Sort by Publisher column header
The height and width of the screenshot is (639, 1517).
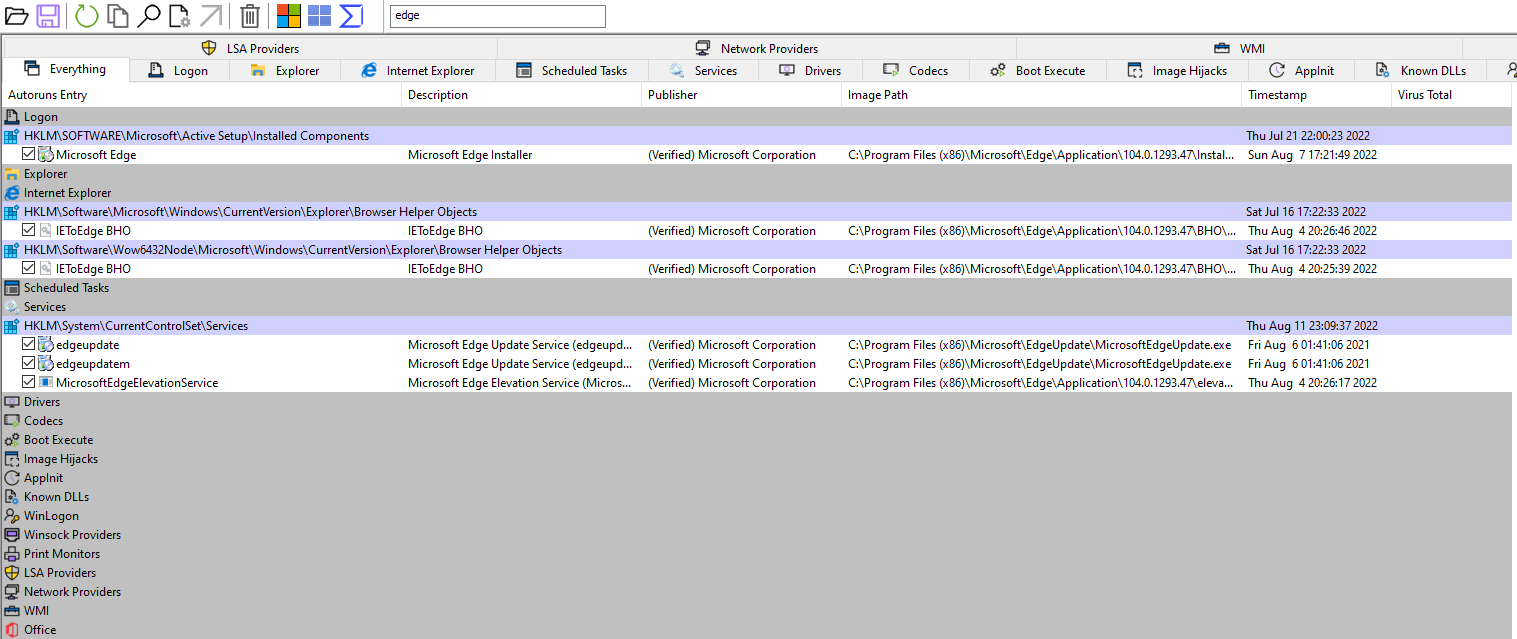741,95
